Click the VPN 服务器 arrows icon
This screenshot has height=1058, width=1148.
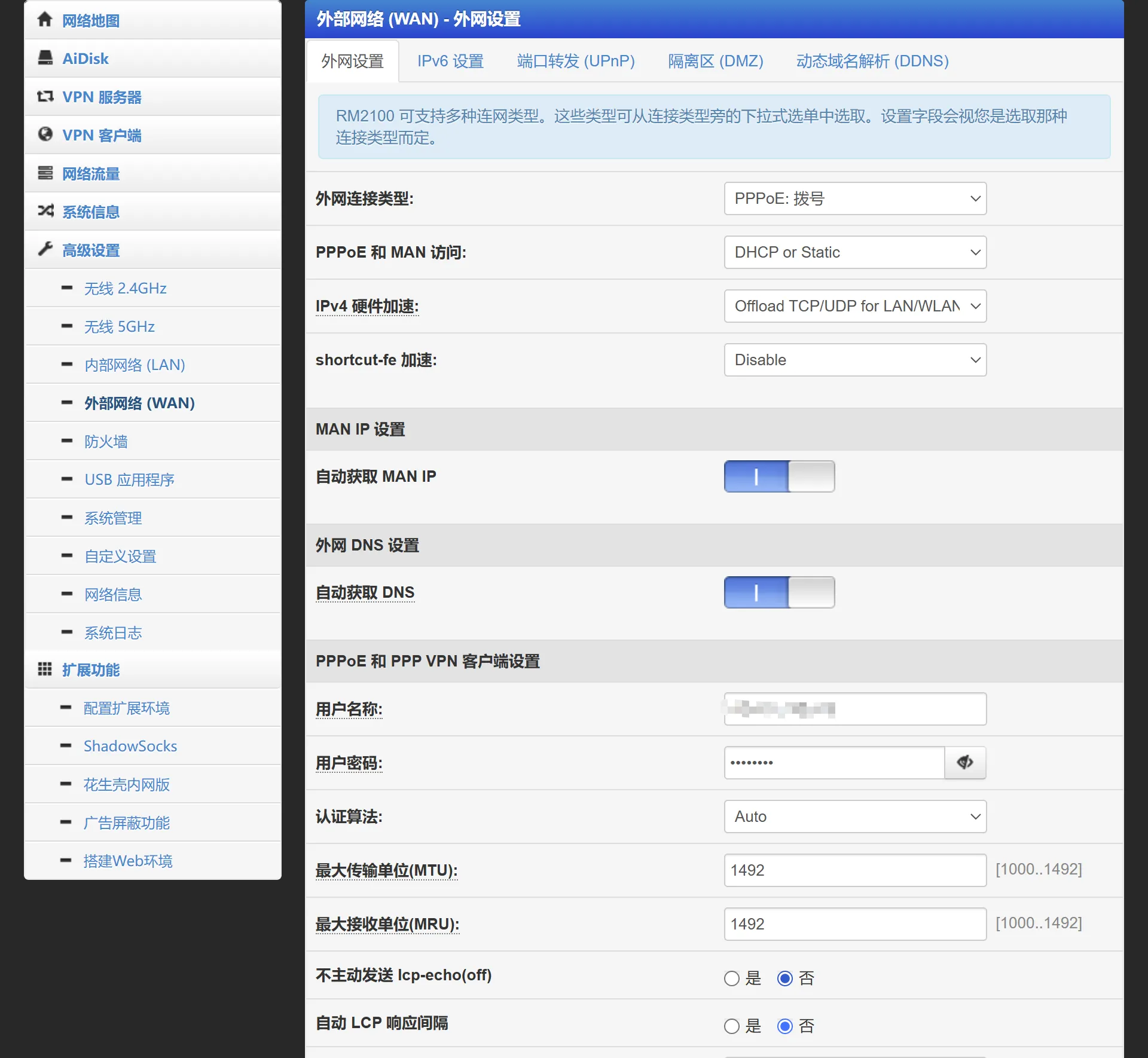45,96
